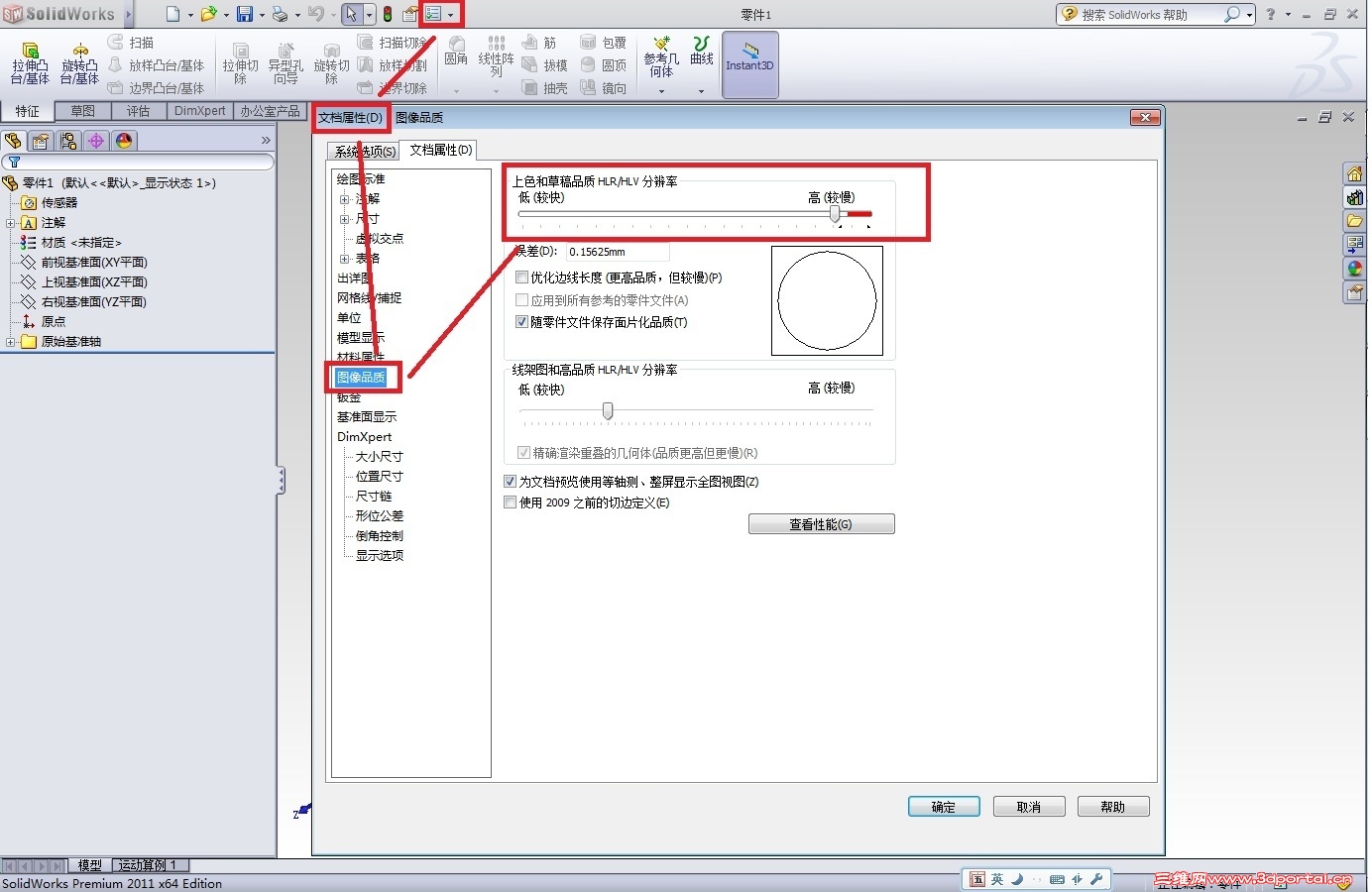The width and height of the screenshot is (1372, 892).
Task: Click the 取消 button
Action: 1029,807
